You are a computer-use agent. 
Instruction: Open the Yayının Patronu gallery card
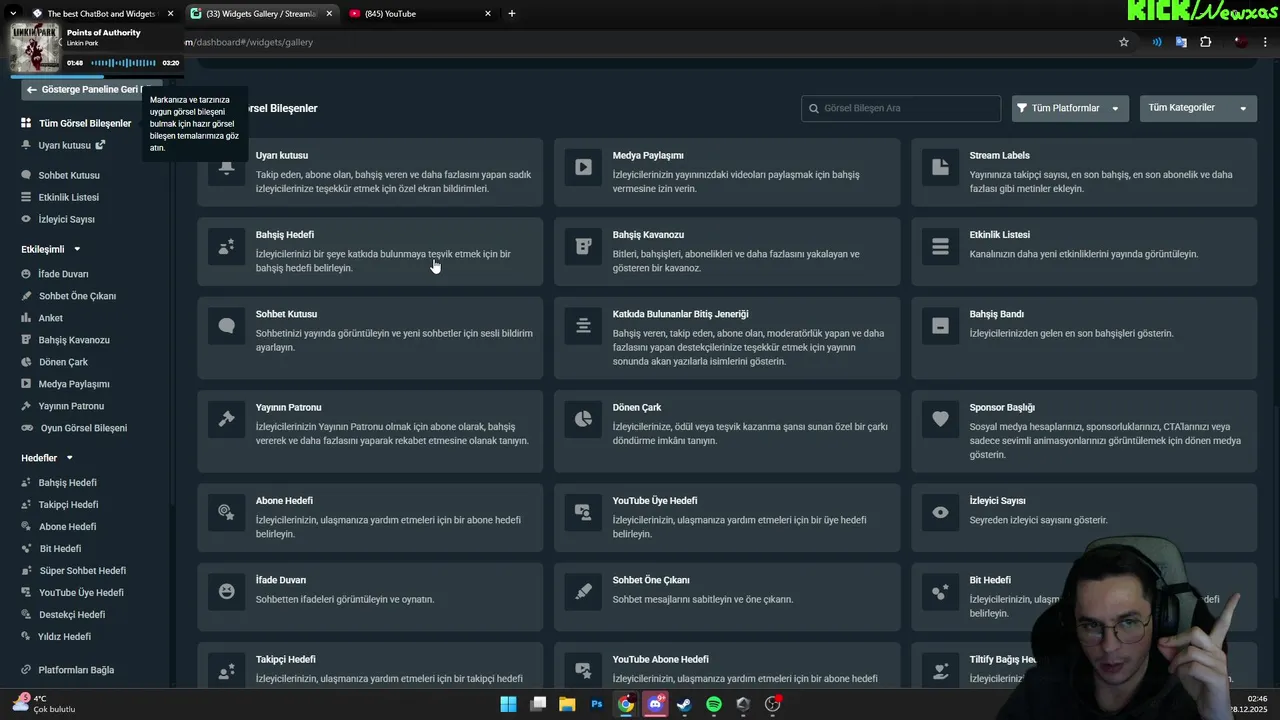pos(370,431)
